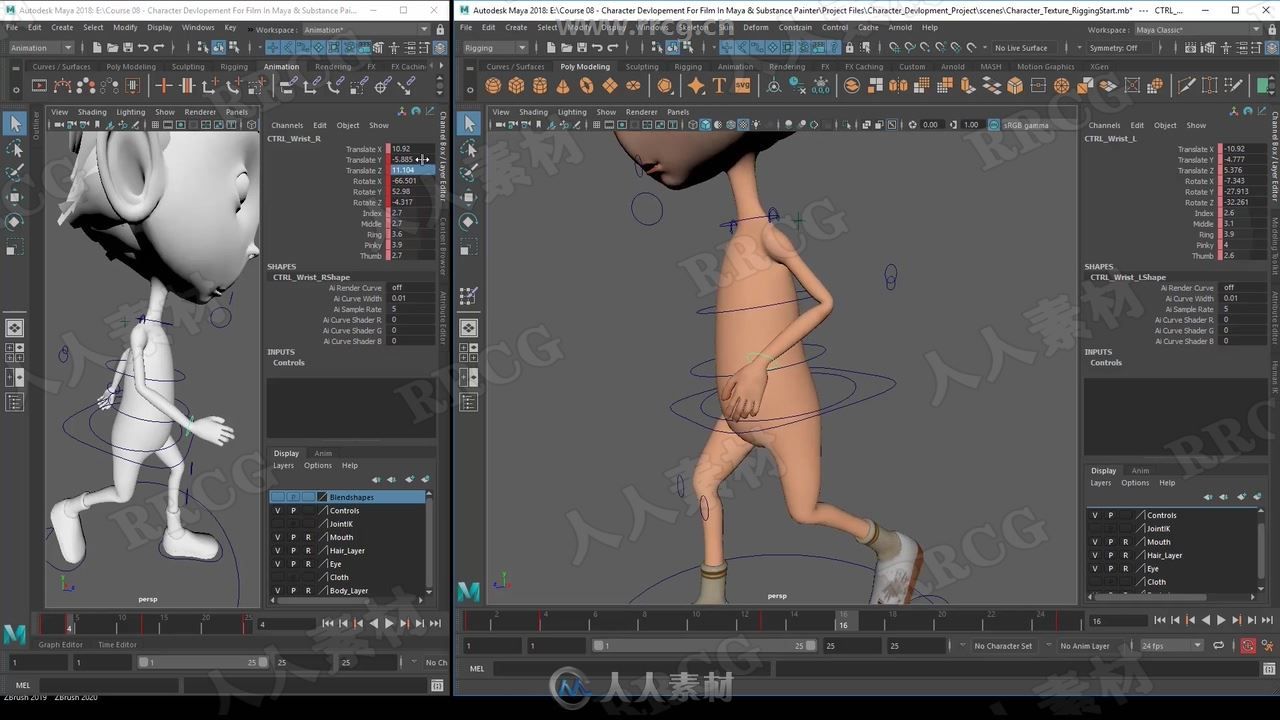
Task: Select arrow tool in right window toolbox
Action: click(469, 123)
